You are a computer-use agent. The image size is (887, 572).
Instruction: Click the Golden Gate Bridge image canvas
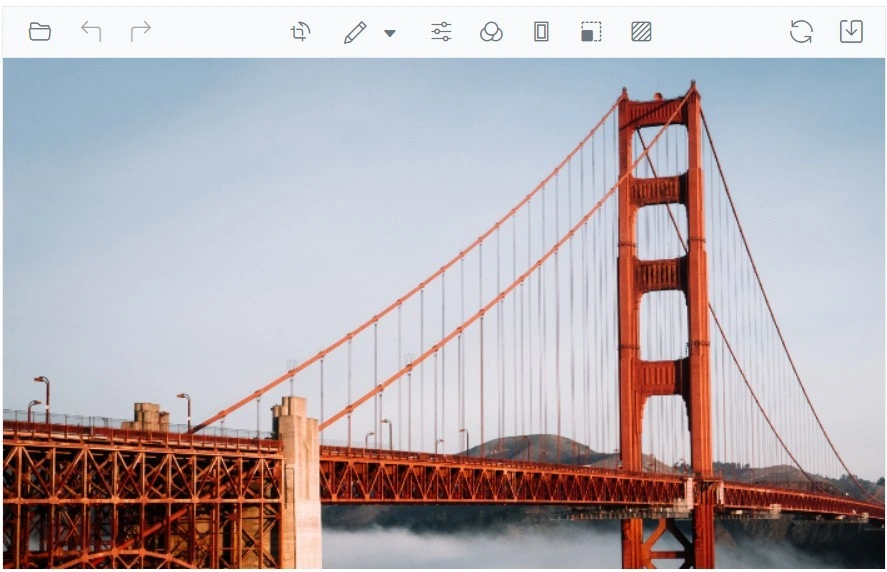[444, 313]
